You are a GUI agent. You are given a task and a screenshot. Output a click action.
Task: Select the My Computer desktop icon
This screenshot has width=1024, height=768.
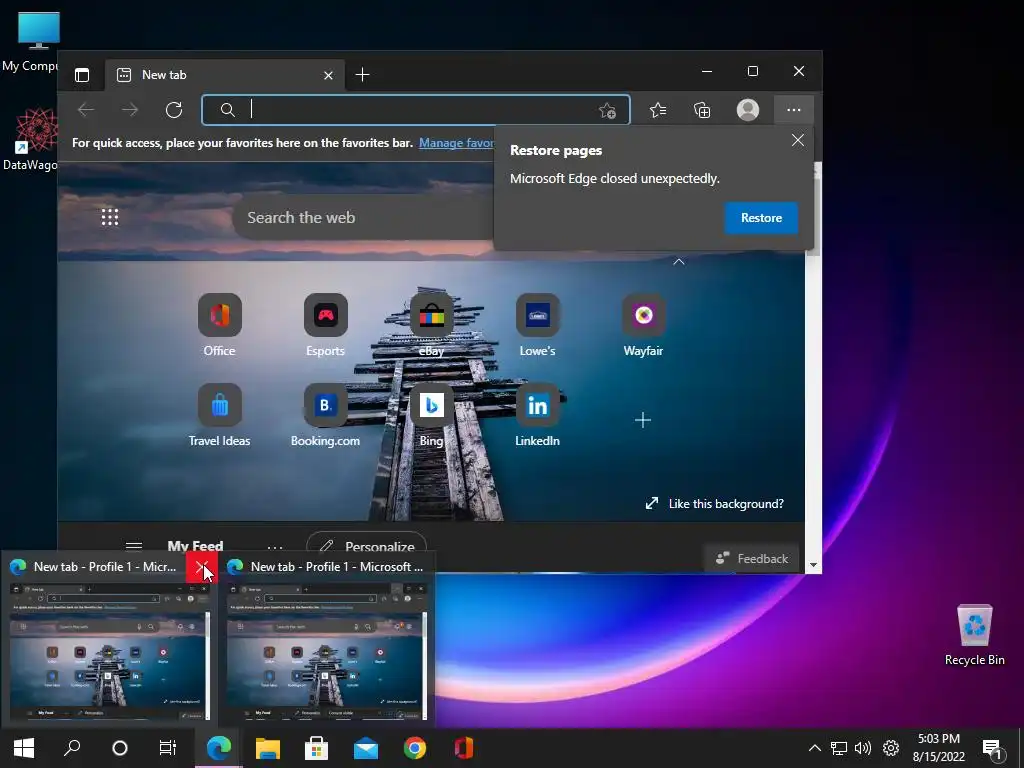(31, 42)
